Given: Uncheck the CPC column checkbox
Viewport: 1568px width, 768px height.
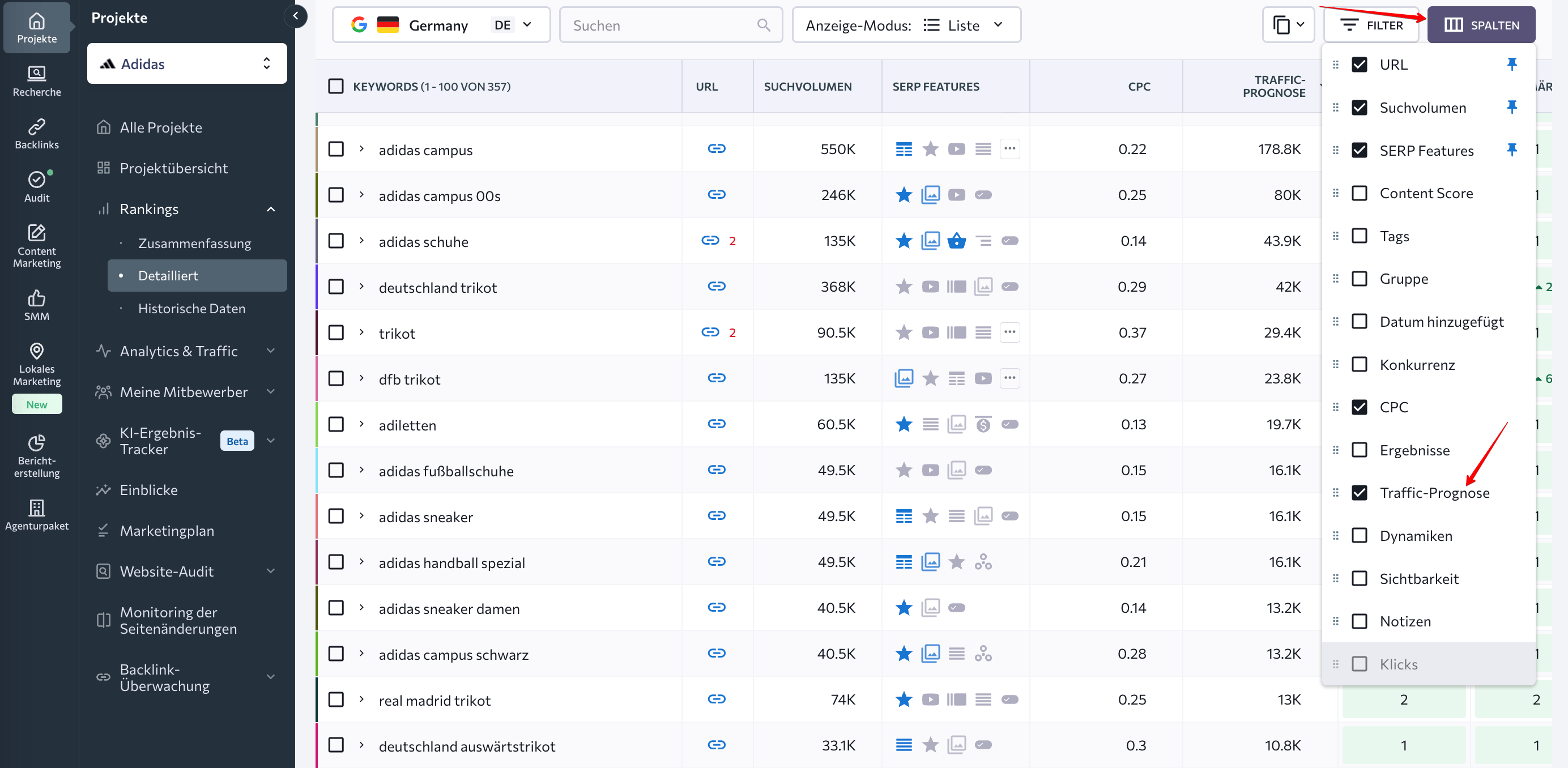Looking at the screenshot, I should click(1360, 407).
